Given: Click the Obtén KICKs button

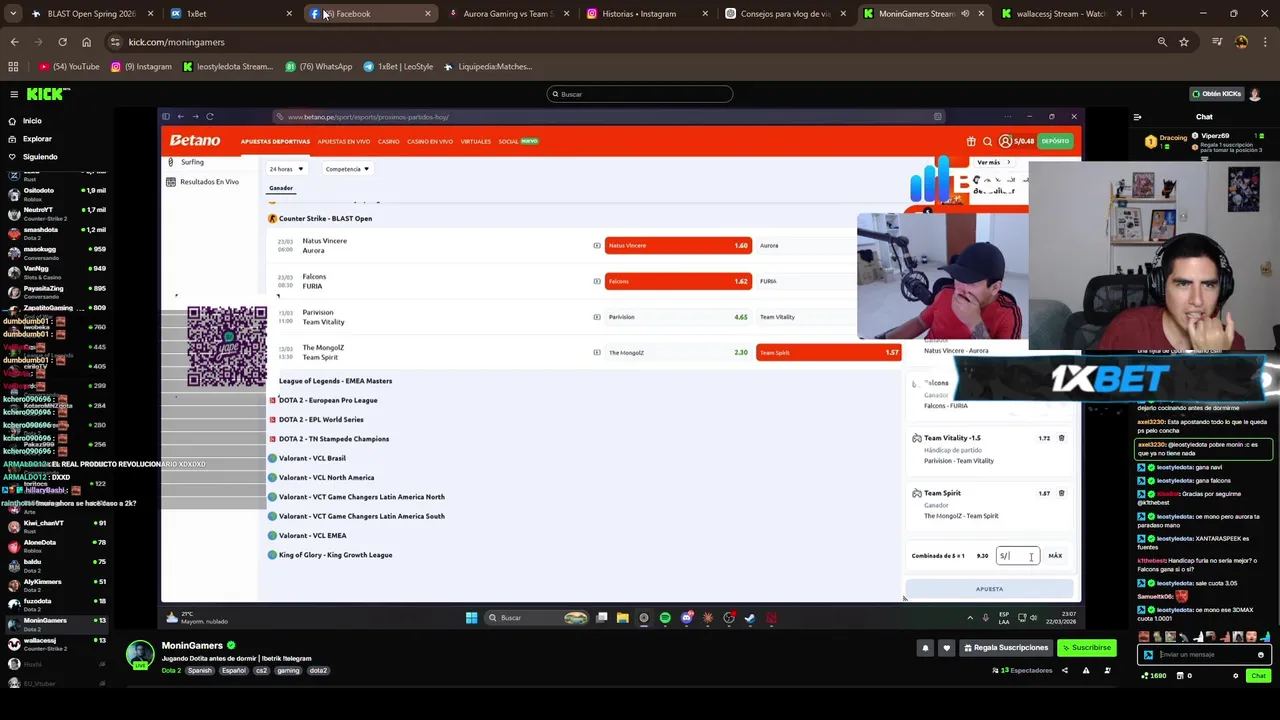Looking at the screenshot, I should pos(1216,94).
